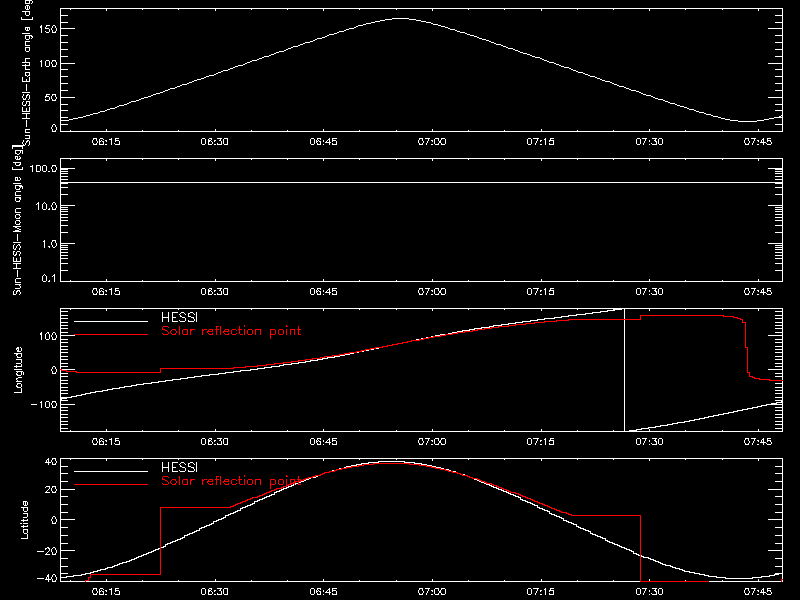
Task: Select the Longitude axis title
Action: pos(18,370)
